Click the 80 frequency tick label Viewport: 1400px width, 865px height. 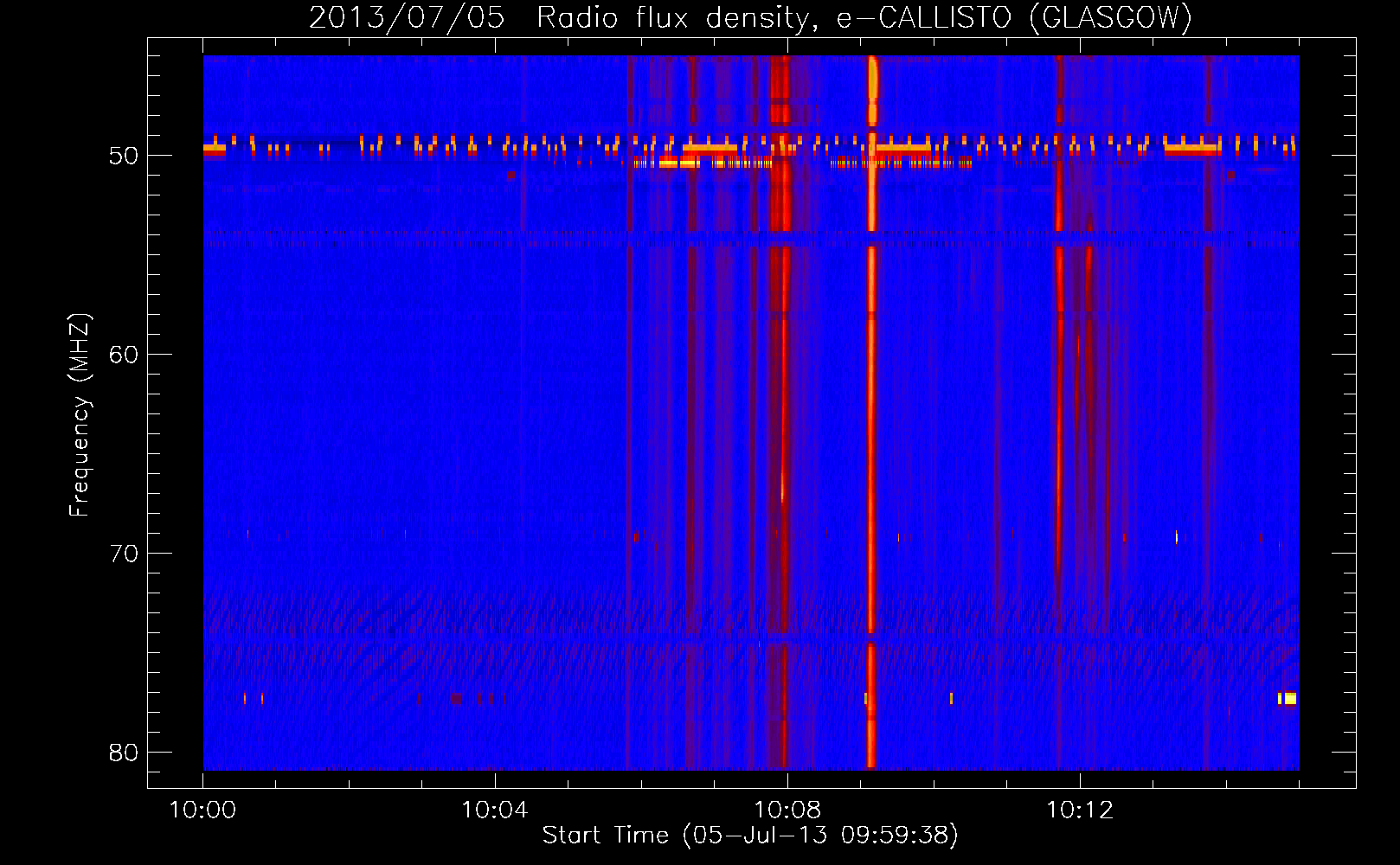pyautogui.click(x=124, y=753)
